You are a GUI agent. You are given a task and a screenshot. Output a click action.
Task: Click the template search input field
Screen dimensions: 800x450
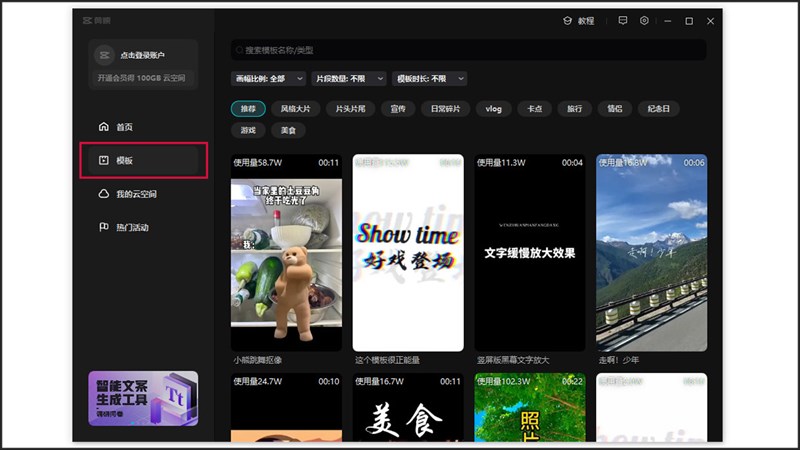(470, 50)
